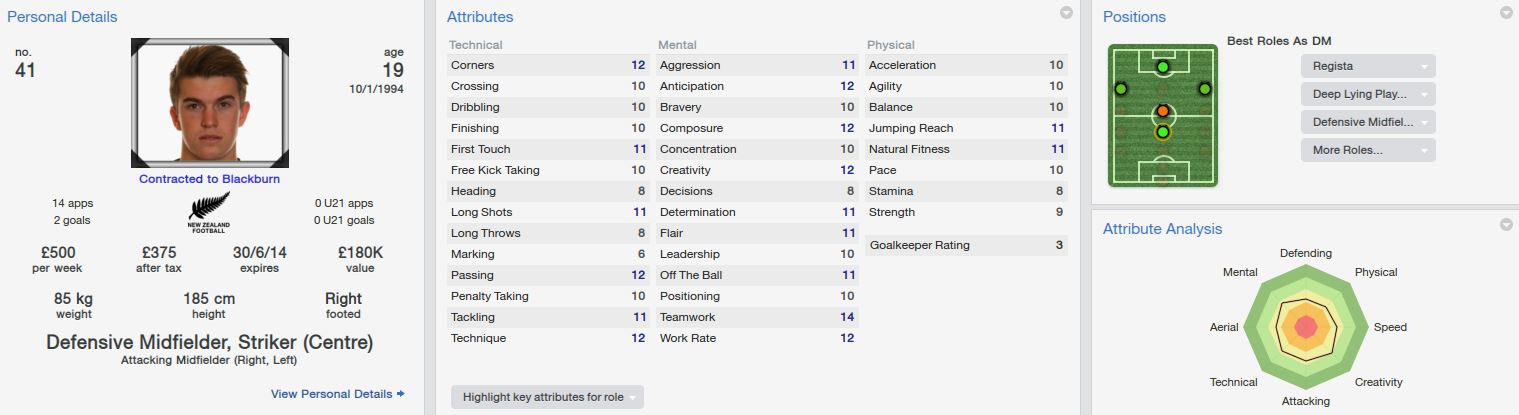Open the Attributes panel options arrow
The height and width of the screenshot is (415, 1519).
(x=1066, y=13)
